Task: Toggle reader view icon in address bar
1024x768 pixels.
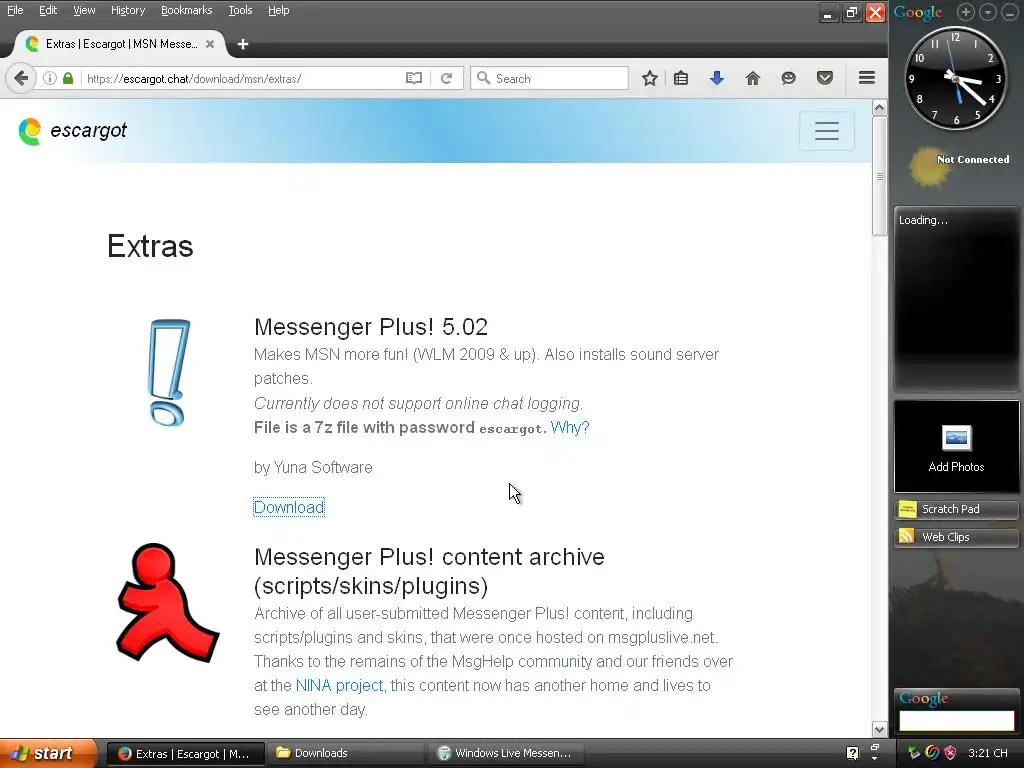Action: pyautogui.click(x=414, y=78)
